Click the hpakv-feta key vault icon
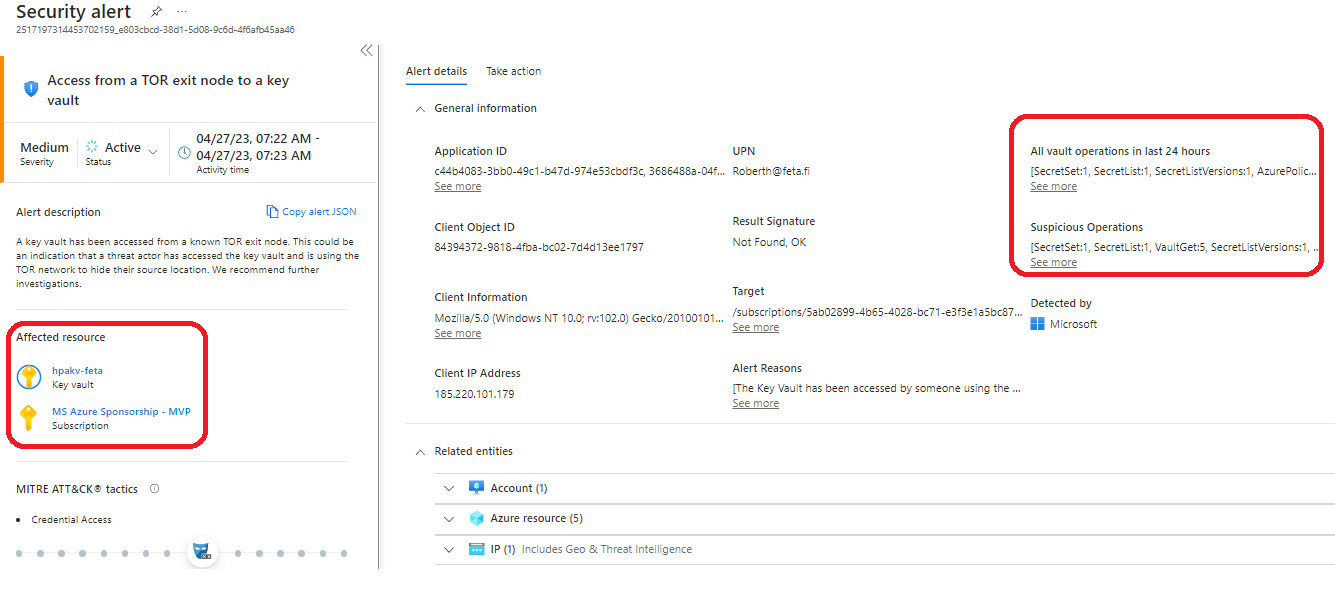Viewport: 1335px width, 599px height. coord(30,377)
